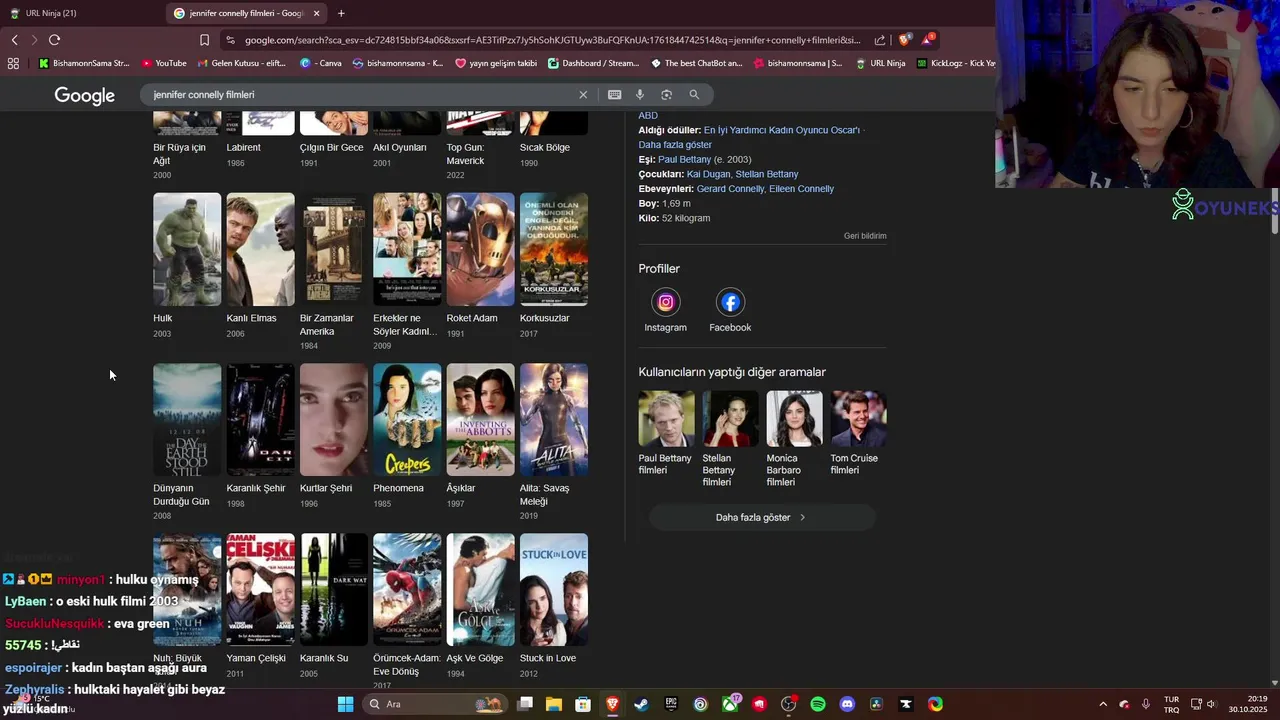This screenshot has height=720, width=1280.
Task: Open Spotify from the taskbar
Action: click(x=818, y=704)
